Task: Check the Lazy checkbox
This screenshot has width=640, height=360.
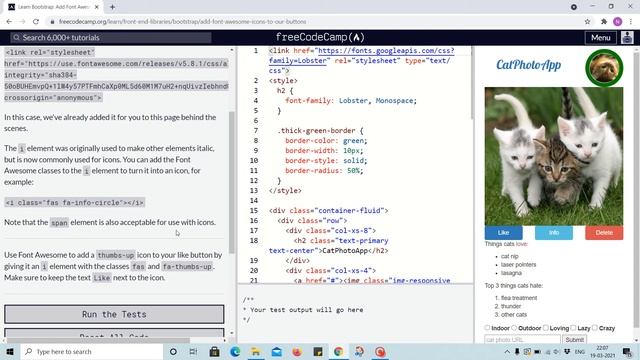Action: coord(573,328)
